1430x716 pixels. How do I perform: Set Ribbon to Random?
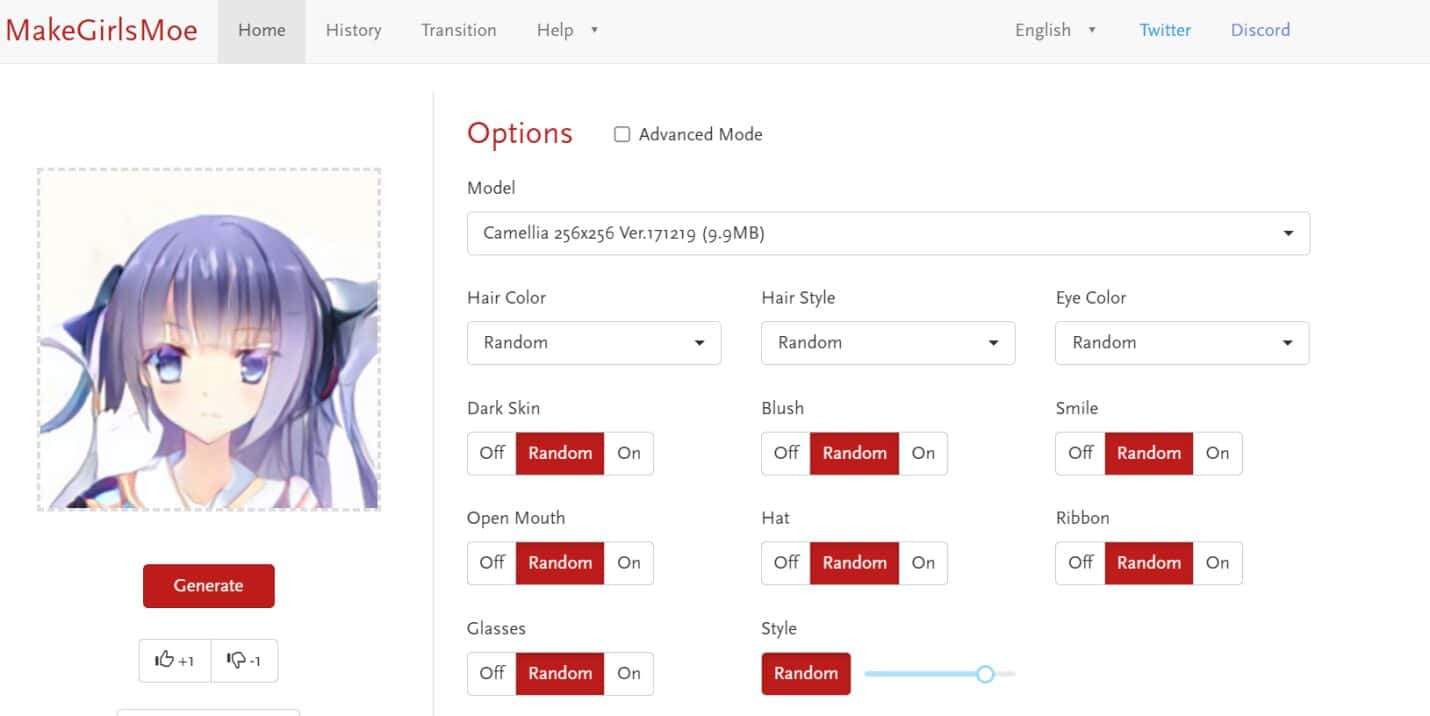[1148, 563]
